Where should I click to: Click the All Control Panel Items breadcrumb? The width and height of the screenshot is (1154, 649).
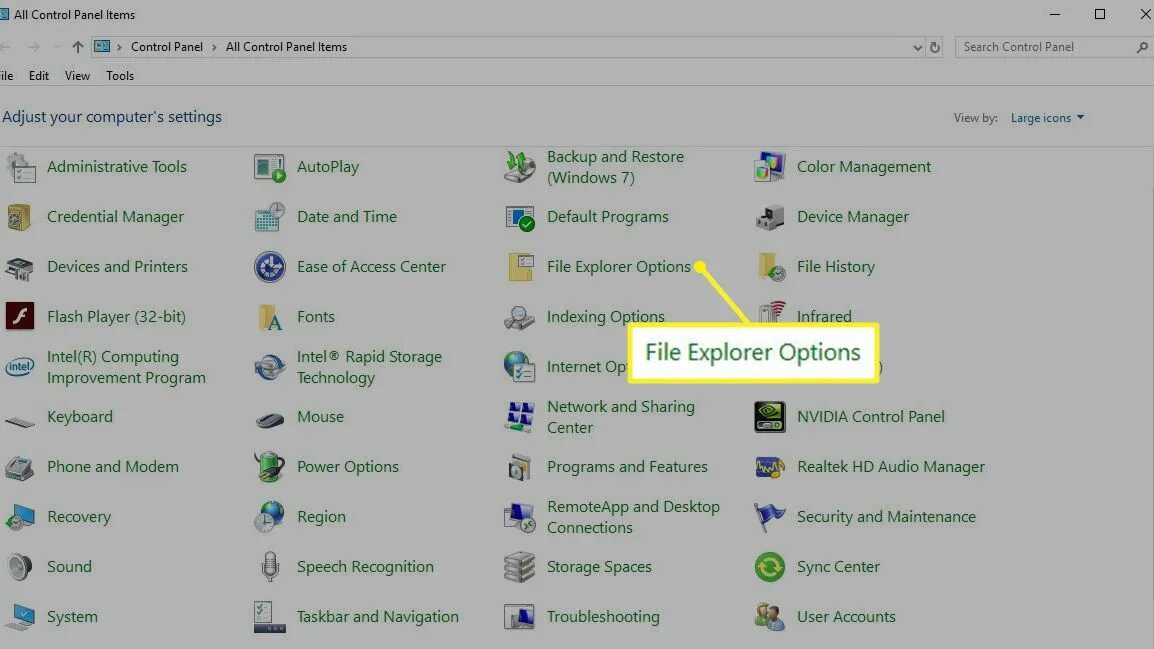coord(286,47)
